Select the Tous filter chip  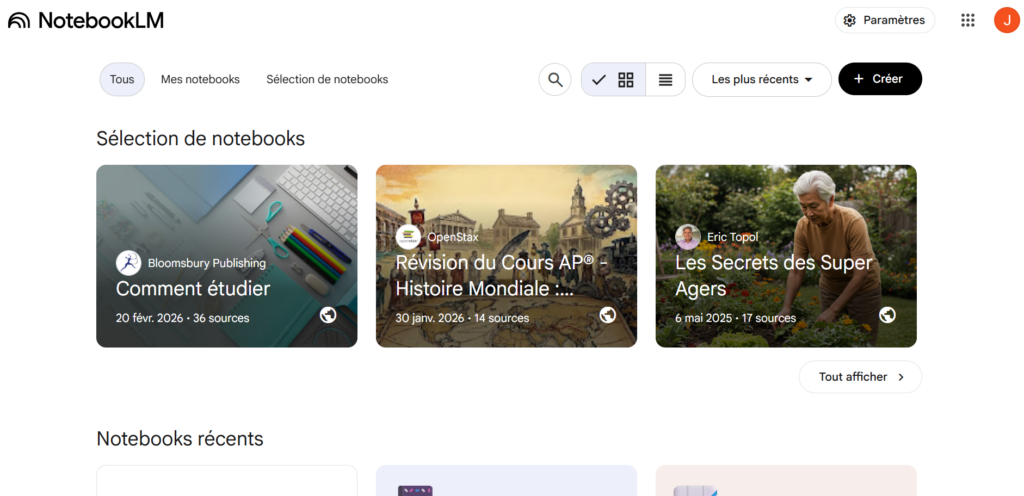[x=122, y=79]
